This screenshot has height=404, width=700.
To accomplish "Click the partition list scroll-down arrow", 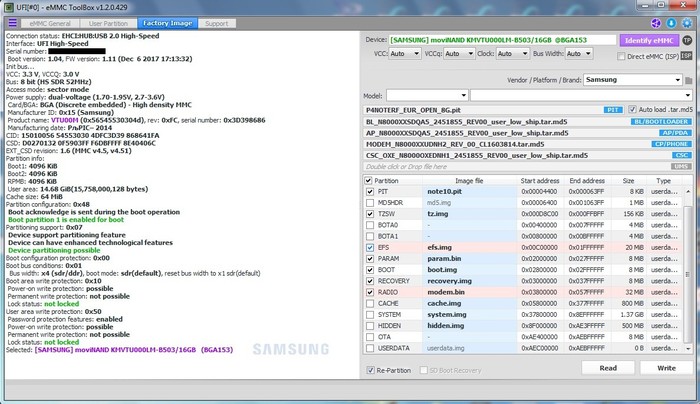I will pos(688,349).
